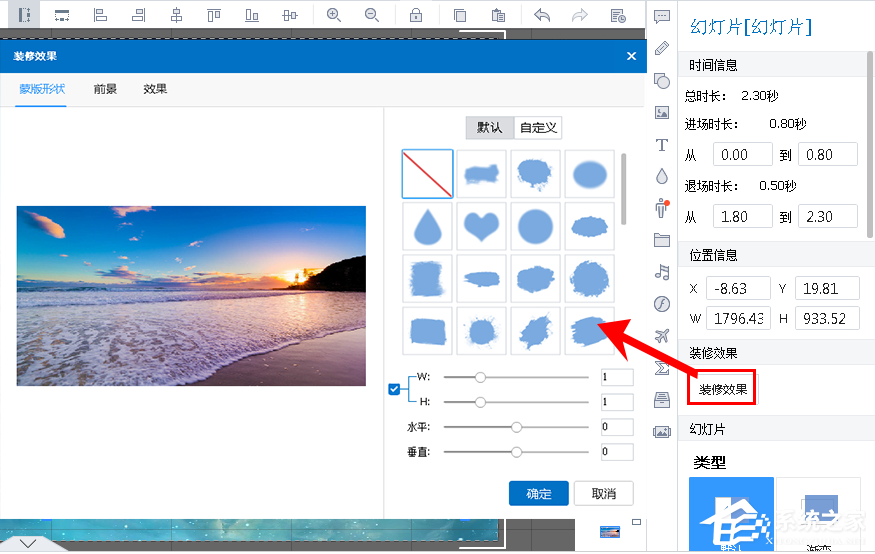This screenshot has height=554, width=875.
Task: Click the Y position field 19.81
Action: 827,288
